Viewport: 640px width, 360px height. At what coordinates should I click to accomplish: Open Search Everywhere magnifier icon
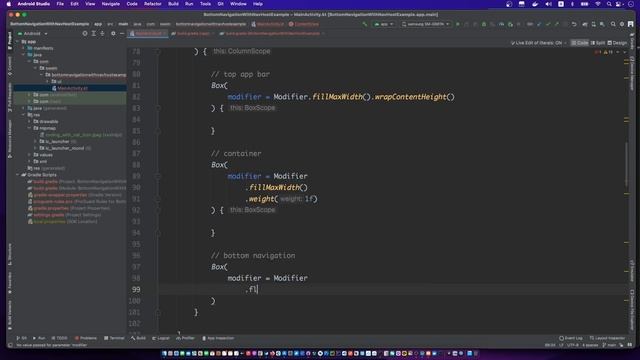tap(613, 24)
